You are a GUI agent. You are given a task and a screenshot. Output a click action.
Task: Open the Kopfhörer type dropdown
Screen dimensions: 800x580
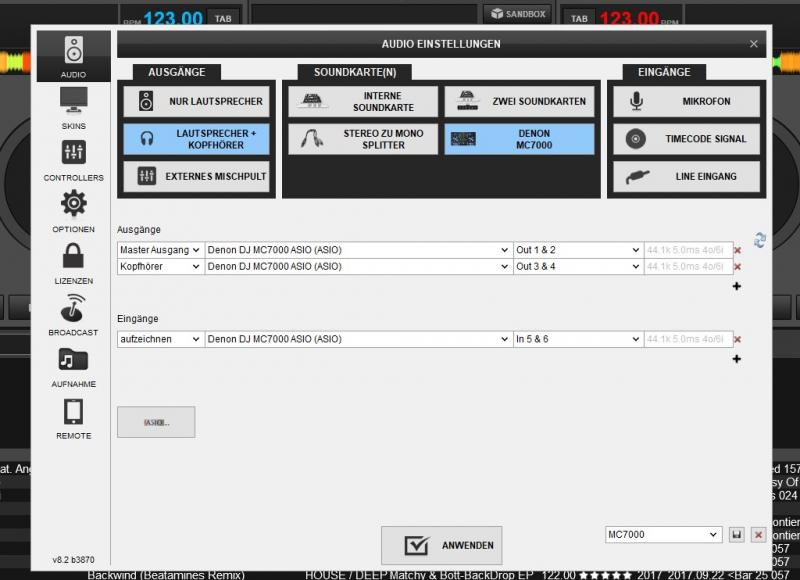(160, 266)
